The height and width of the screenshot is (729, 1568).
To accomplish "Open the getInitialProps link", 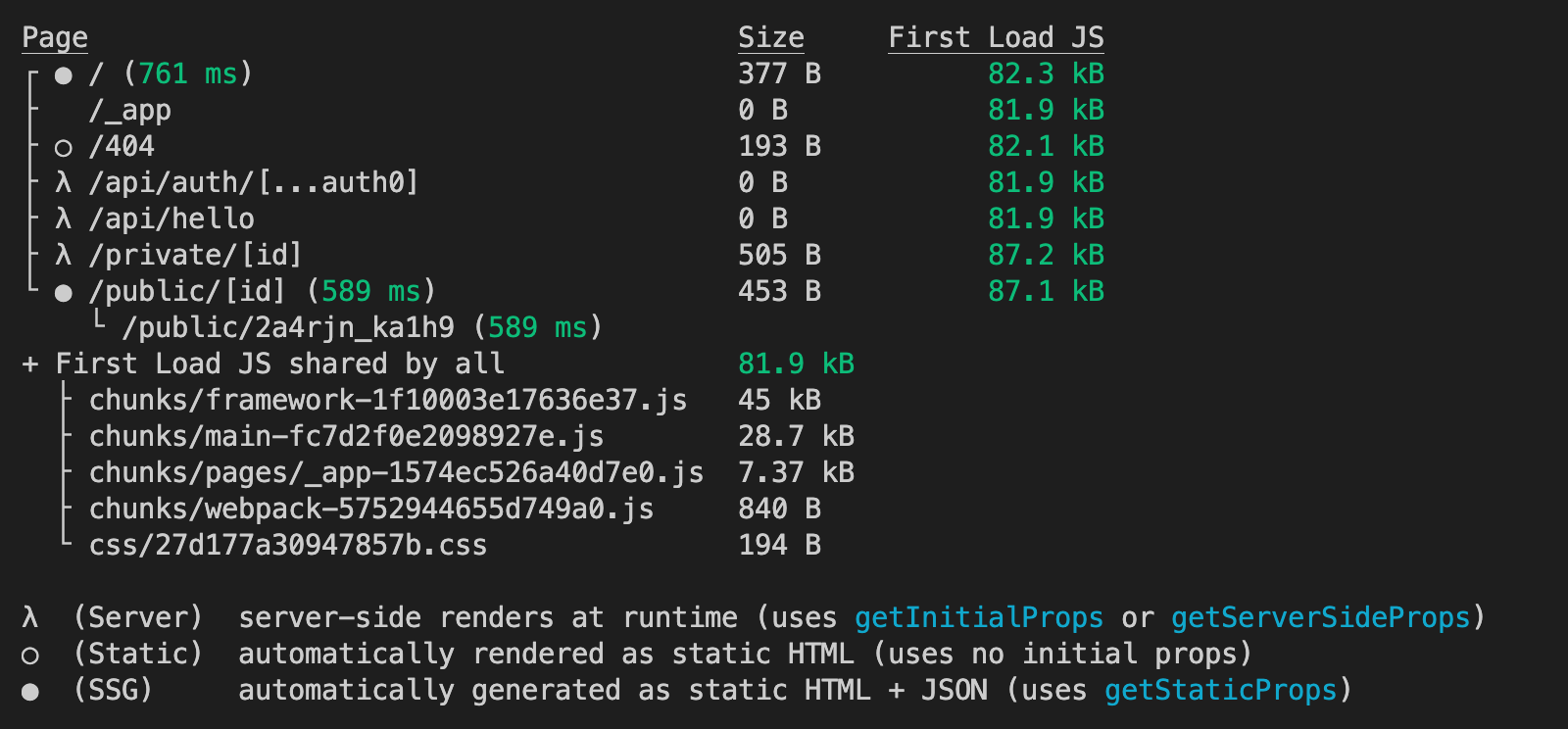I will tap(978, 617).
